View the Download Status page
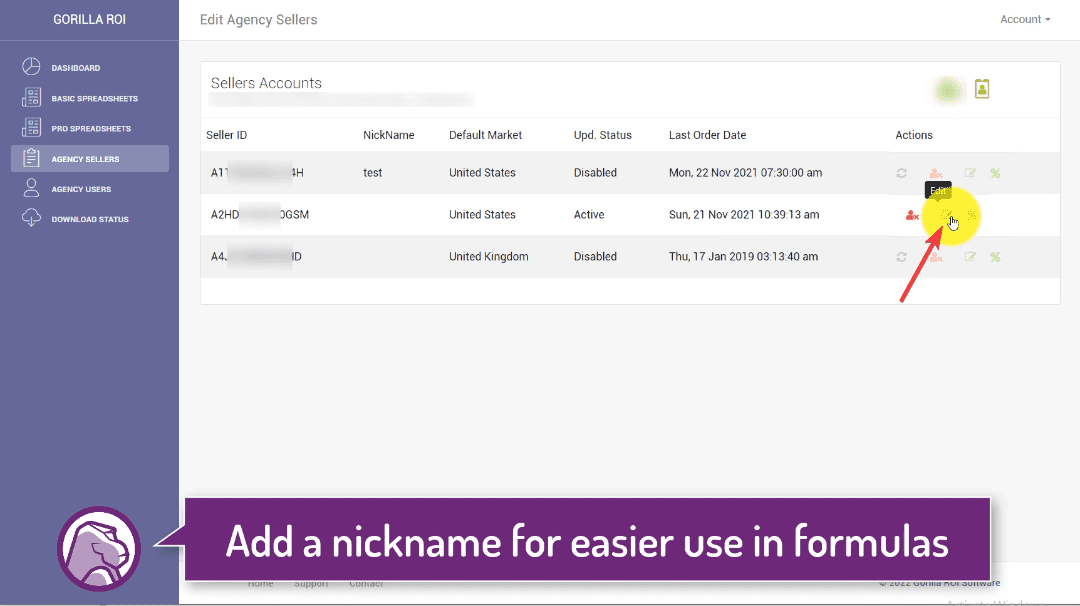The image size is (1080, 606). pos(89,219)
